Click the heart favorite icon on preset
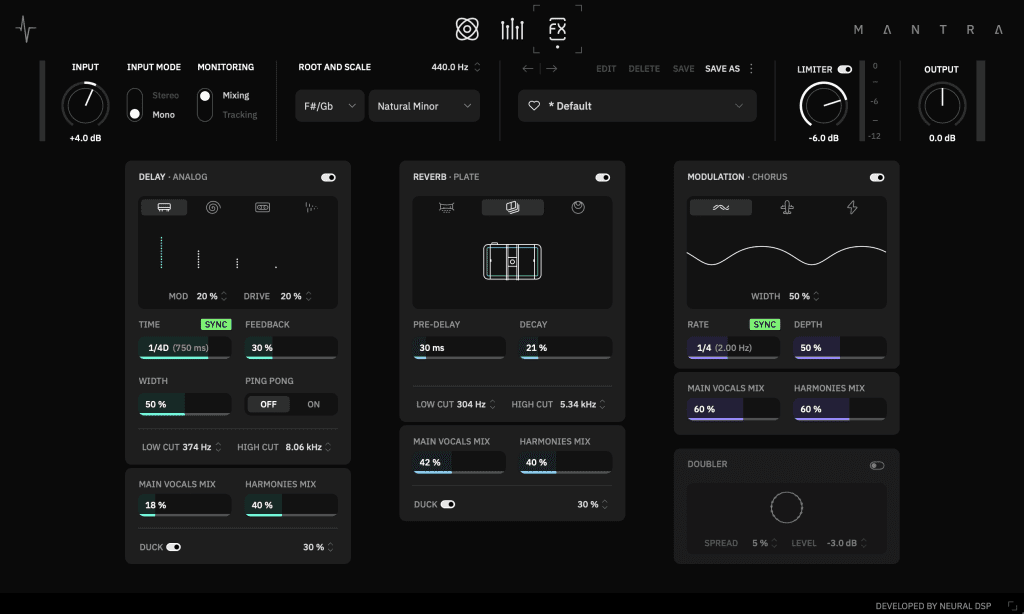 tap(534, 106)
